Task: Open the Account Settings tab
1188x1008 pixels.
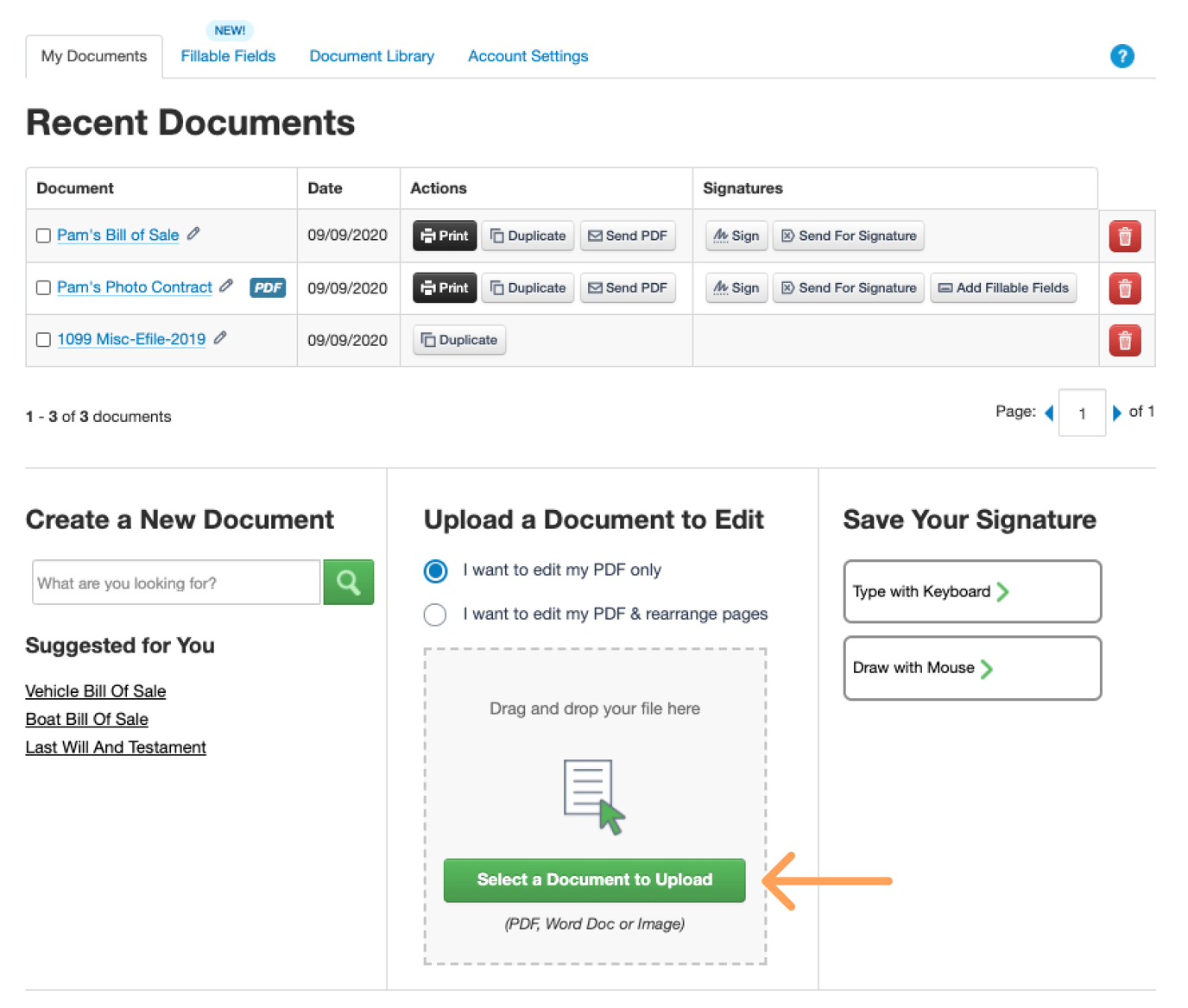Action: tap(528, 56)
